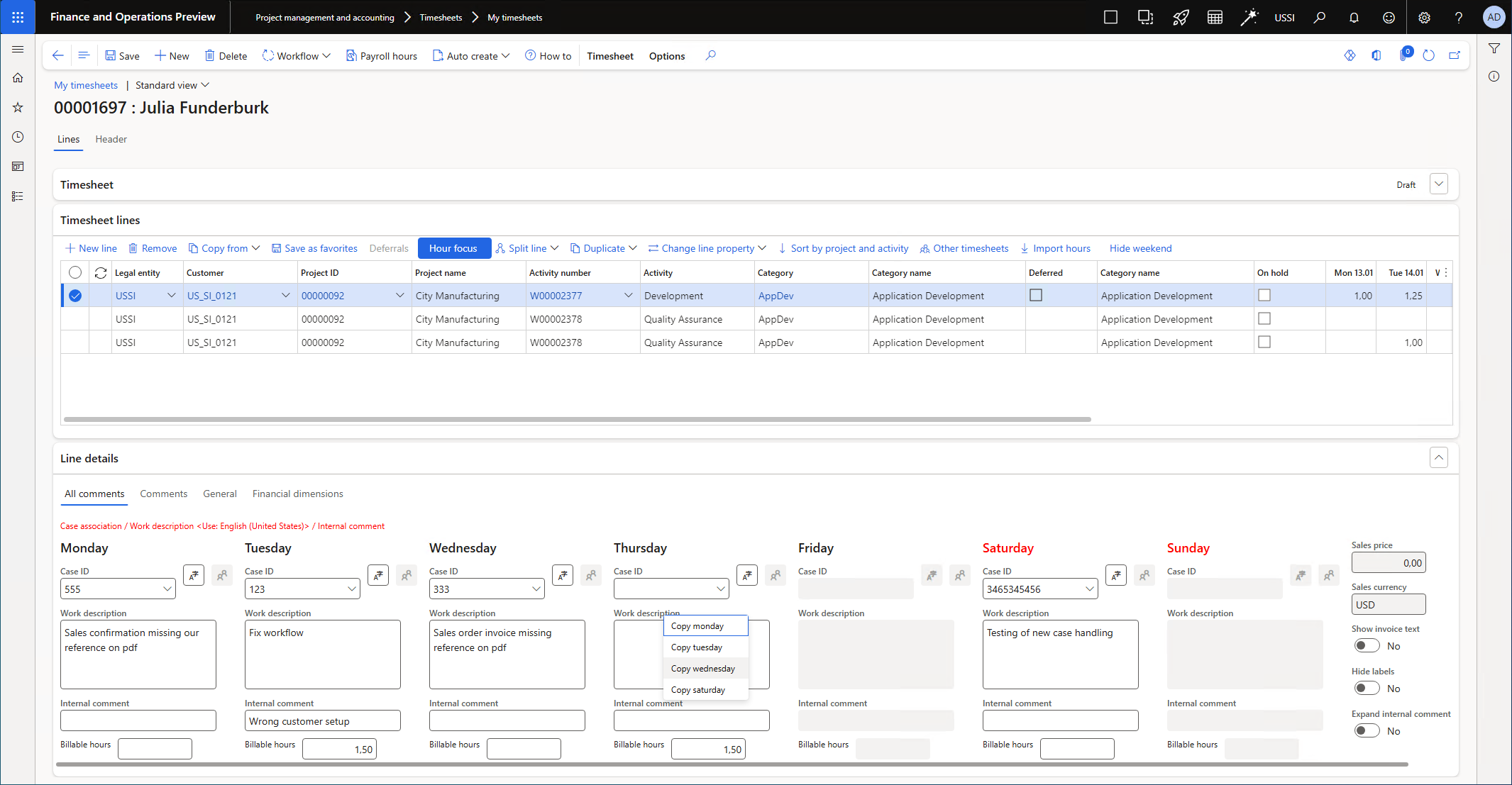
Task: Open the settings gear icon
Action: coord(1424,18)
